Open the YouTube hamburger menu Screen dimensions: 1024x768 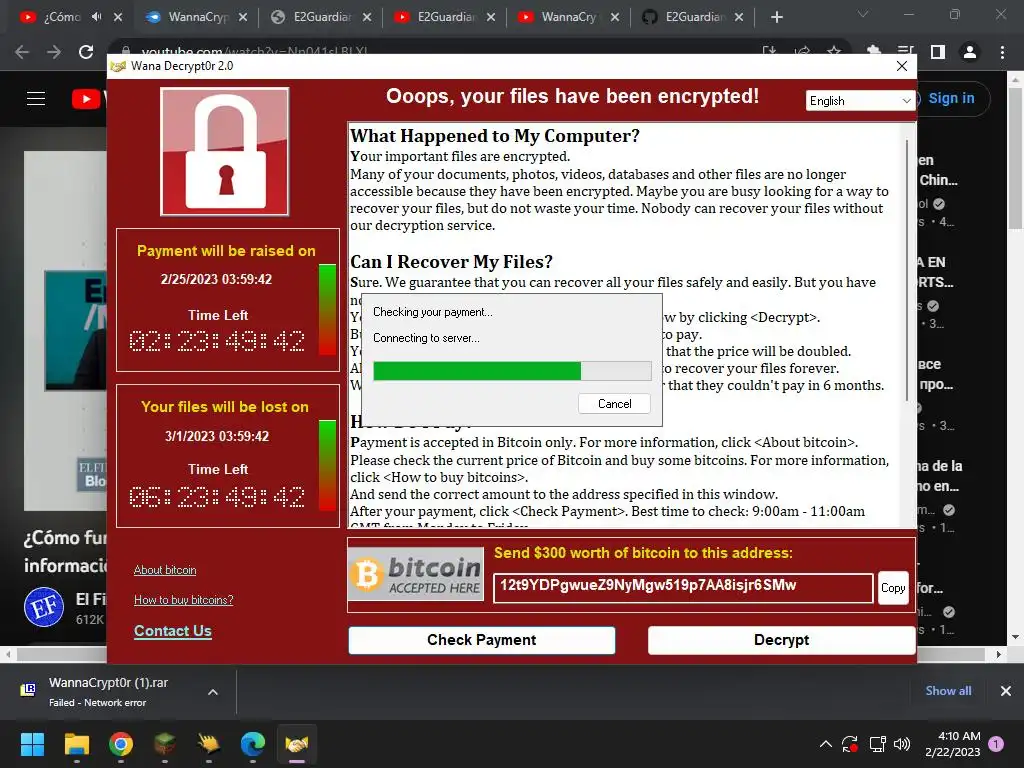(x=36, y=99)
